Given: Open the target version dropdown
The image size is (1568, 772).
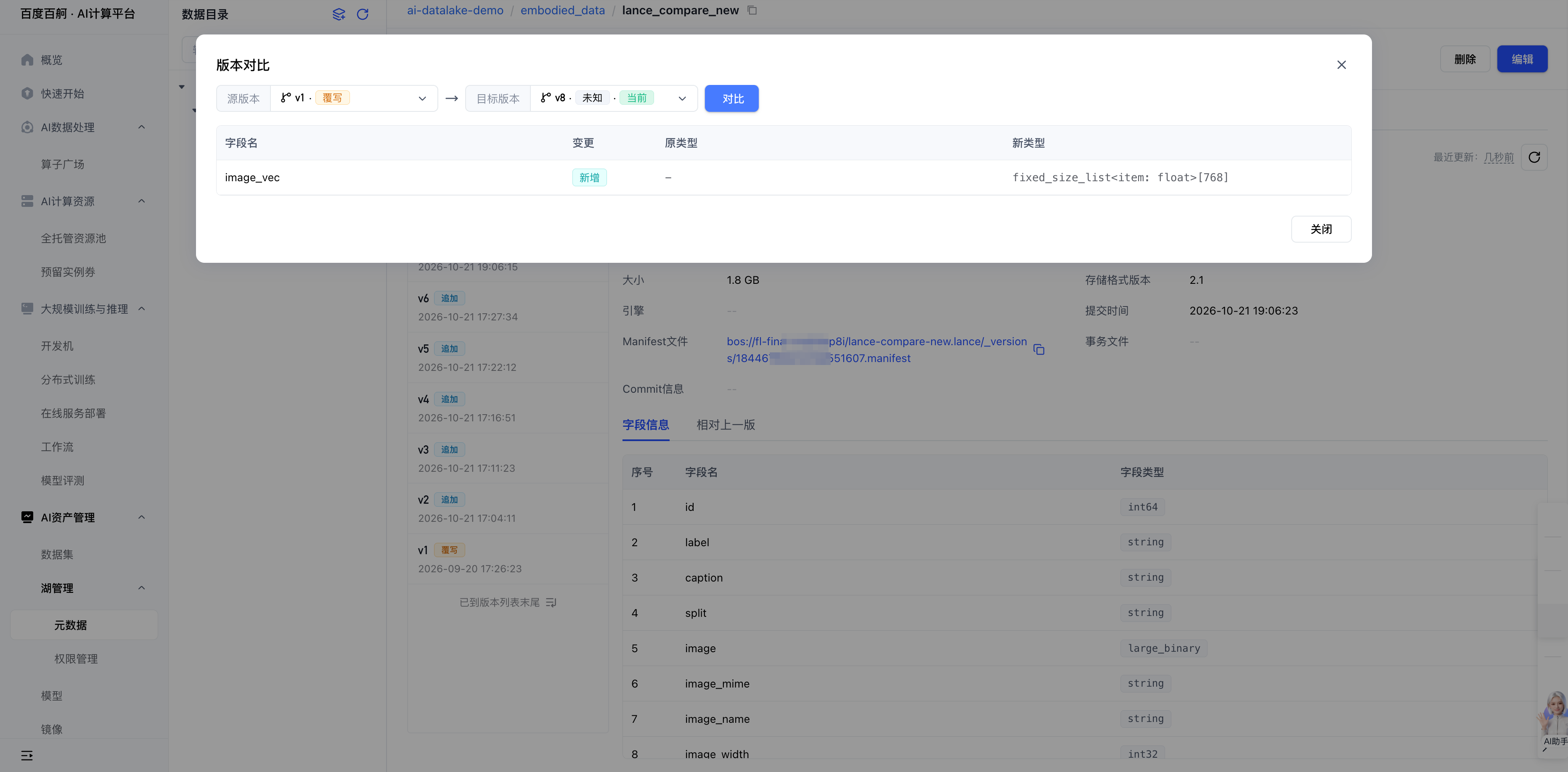Looking at the screenshot, I should (614, 98).
